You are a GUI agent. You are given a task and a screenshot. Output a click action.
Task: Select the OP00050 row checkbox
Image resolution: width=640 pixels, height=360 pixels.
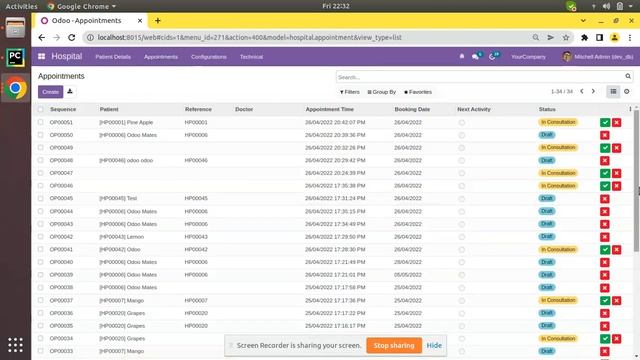(40, 135)
